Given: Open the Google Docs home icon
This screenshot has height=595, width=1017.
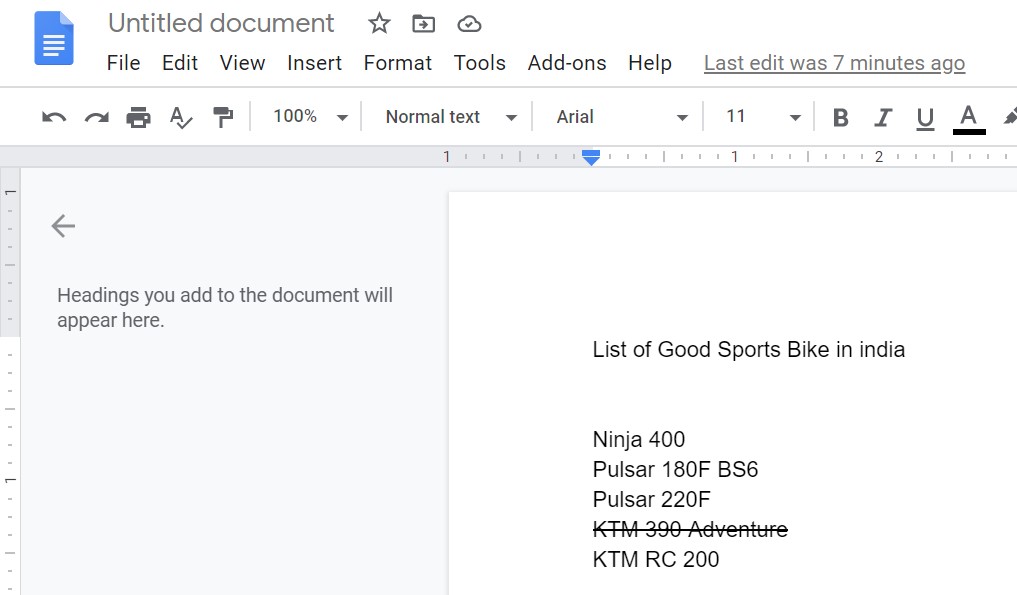Looking at the screenshot, I should click(x=54, y=38).
